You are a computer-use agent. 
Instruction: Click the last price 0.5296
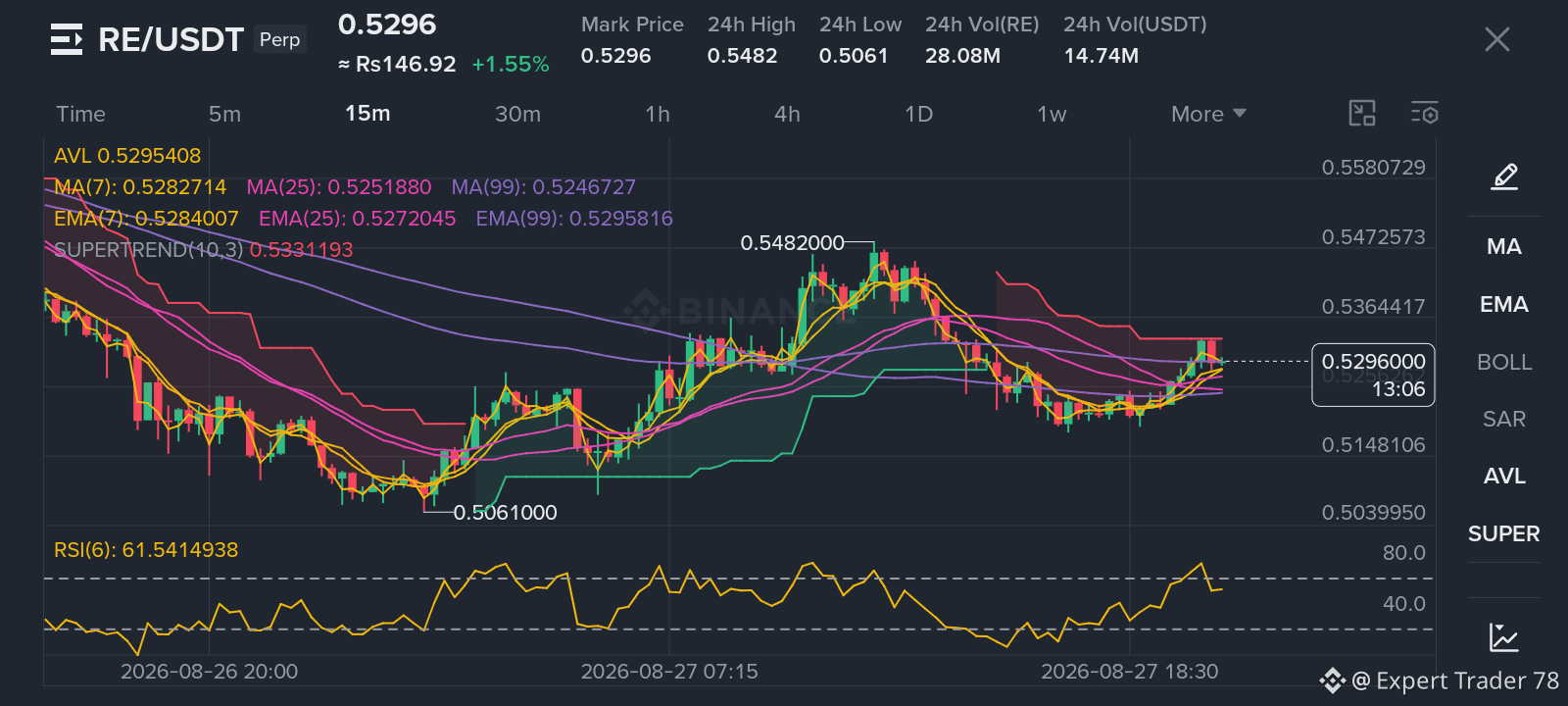(387, 25)
